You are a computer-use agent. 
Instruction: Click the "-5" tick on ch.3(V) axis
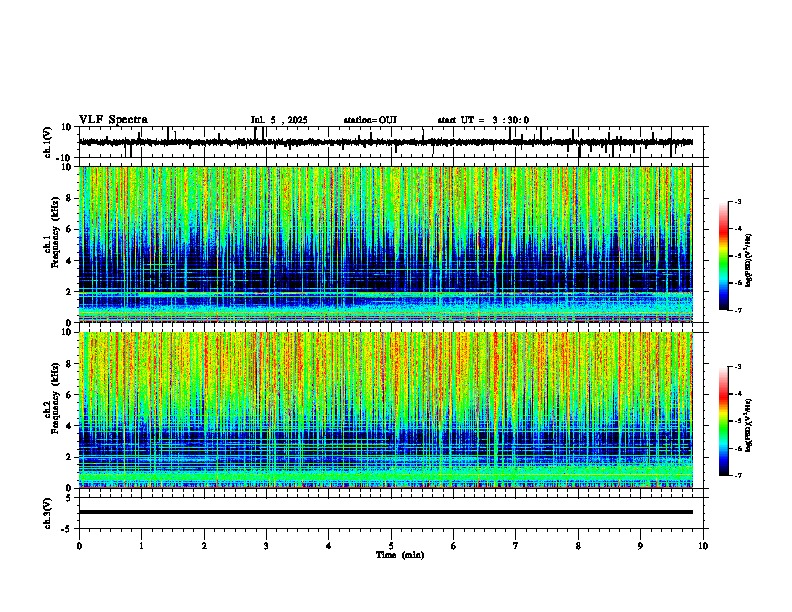click(67, 529)
